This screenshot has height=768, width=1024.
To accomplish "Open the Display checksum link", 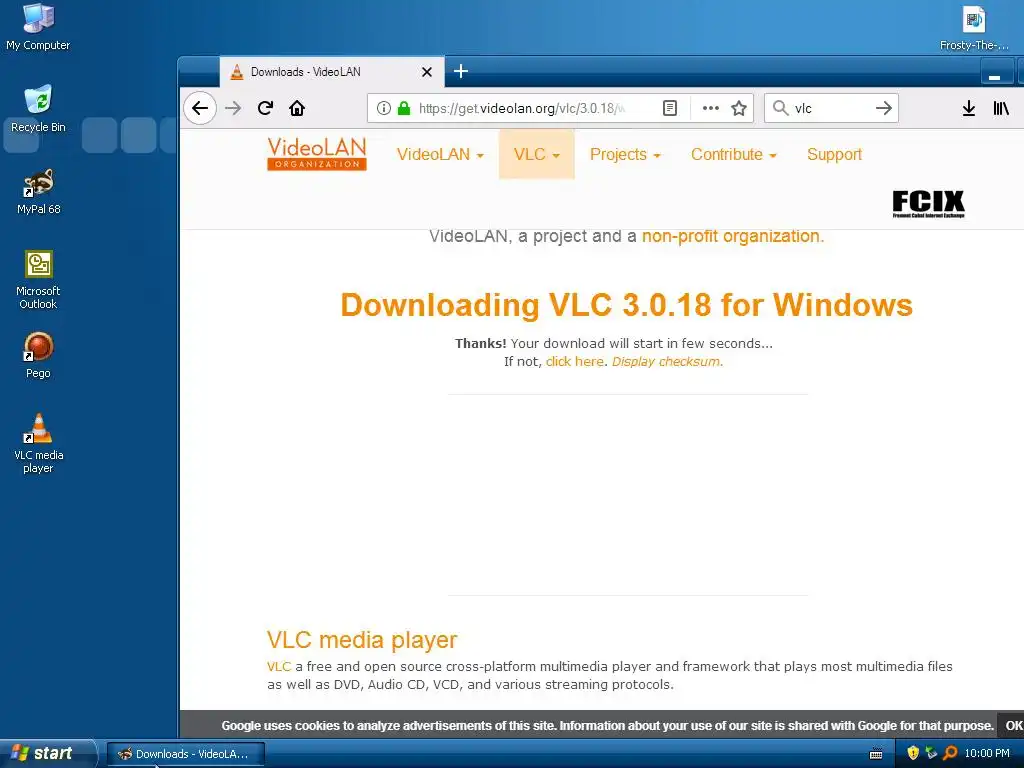I will pos(667,361).
